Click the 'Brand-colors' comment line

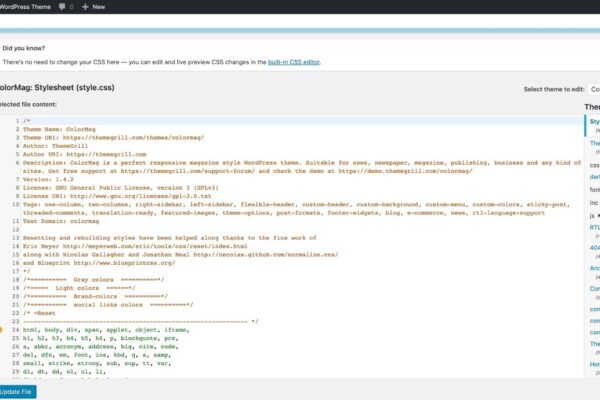(x=96, y=297)
